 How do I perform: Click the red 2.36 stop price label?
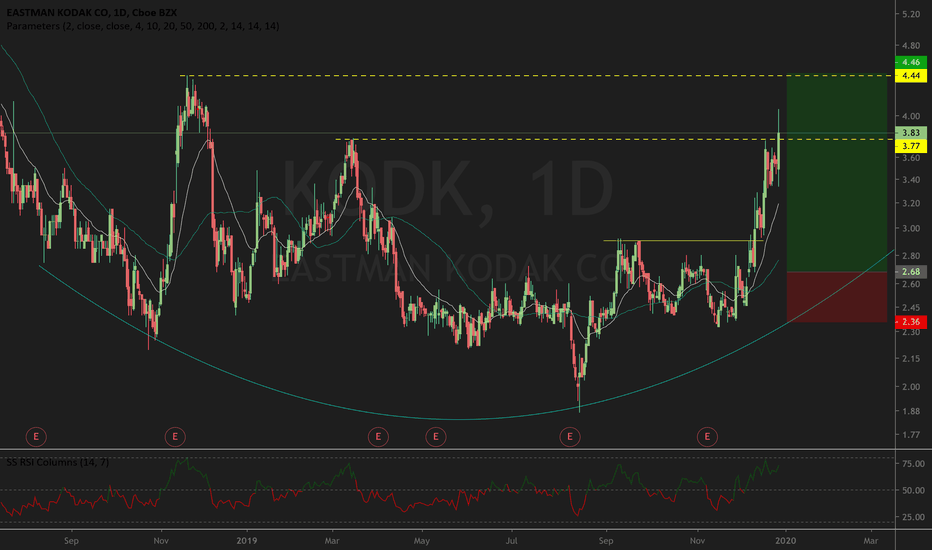point(911,322)
